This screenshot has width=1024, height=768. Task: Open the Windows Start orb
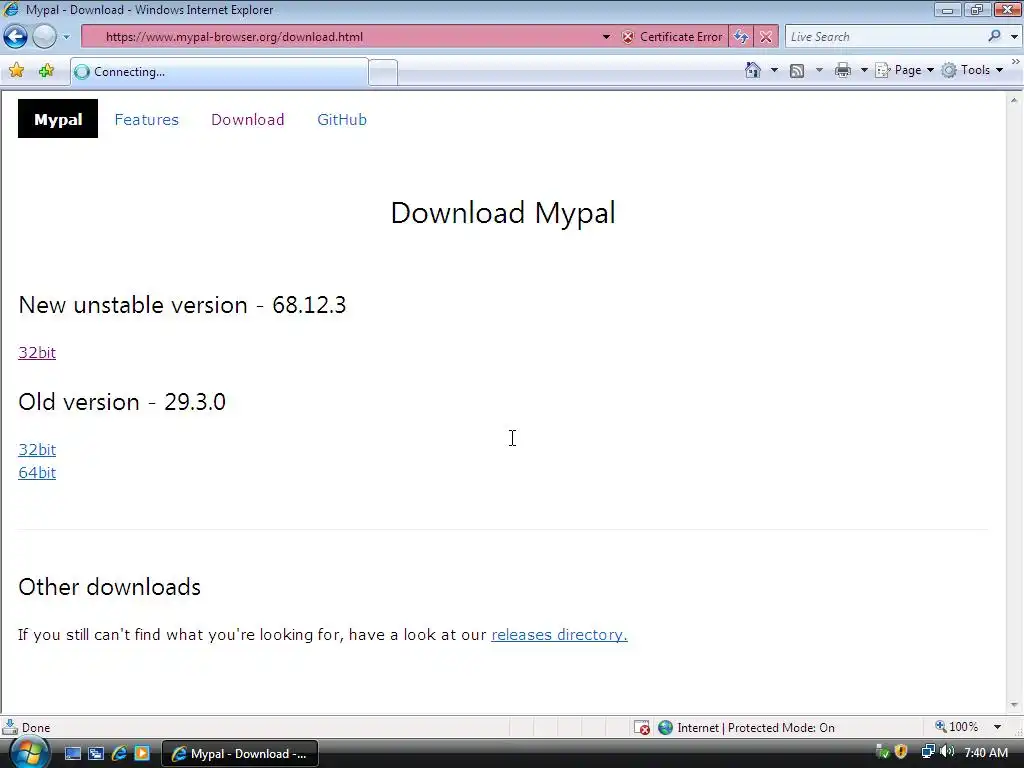coord(29,753)
